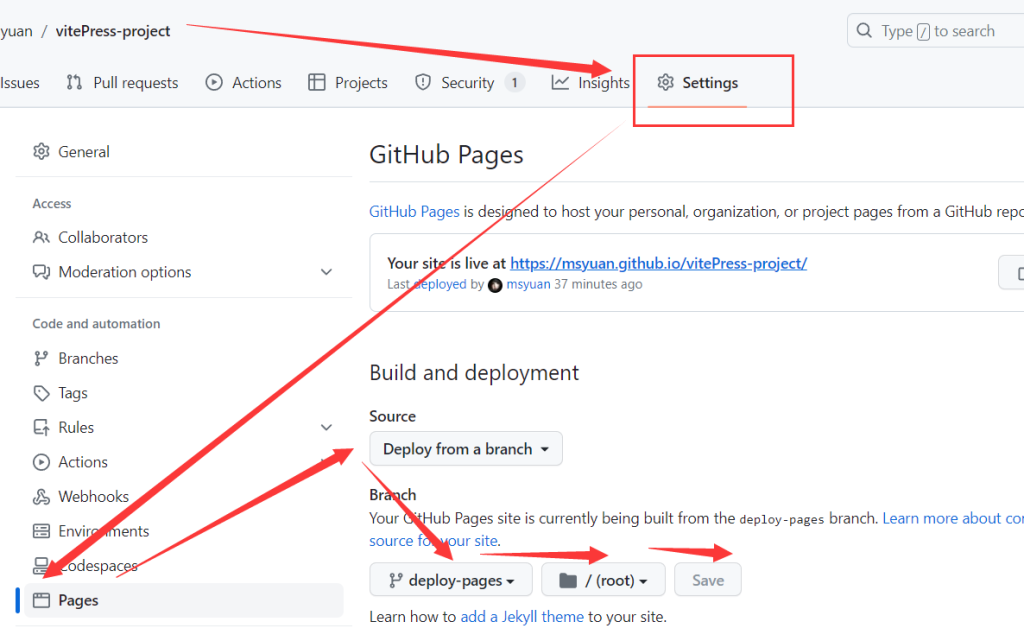Open the add a Jekyll theme link
This screenshot has width=1024, height=641.
click(521, 616)
